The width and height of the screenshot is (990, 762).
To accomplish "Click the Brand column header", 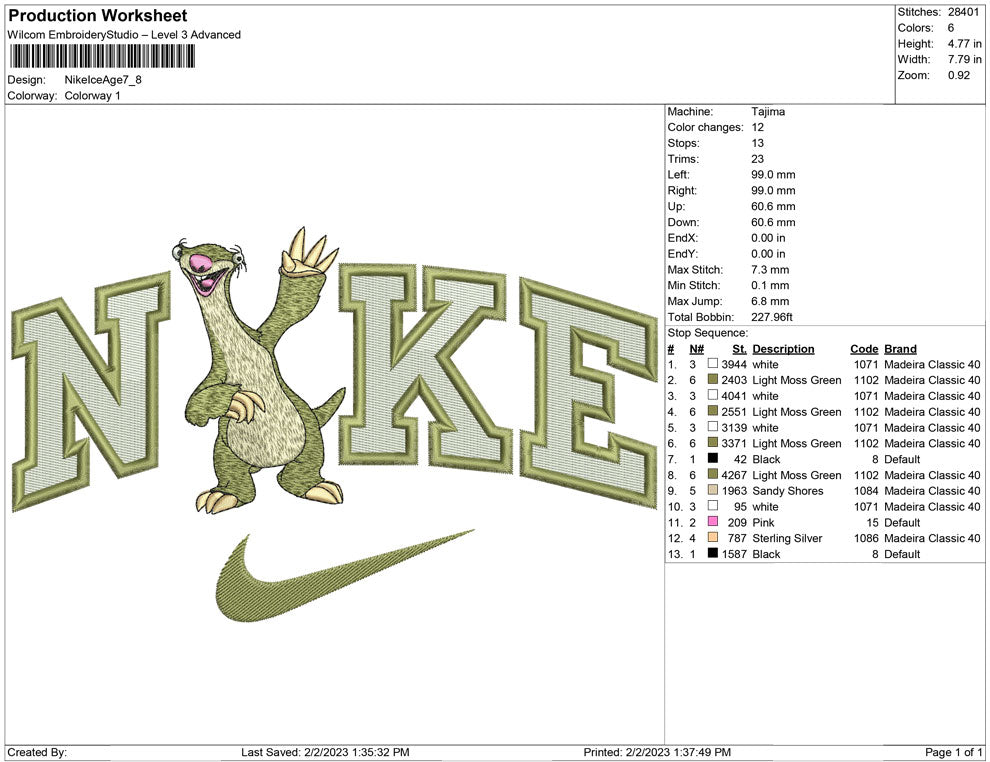I will (x=900, y=349).
